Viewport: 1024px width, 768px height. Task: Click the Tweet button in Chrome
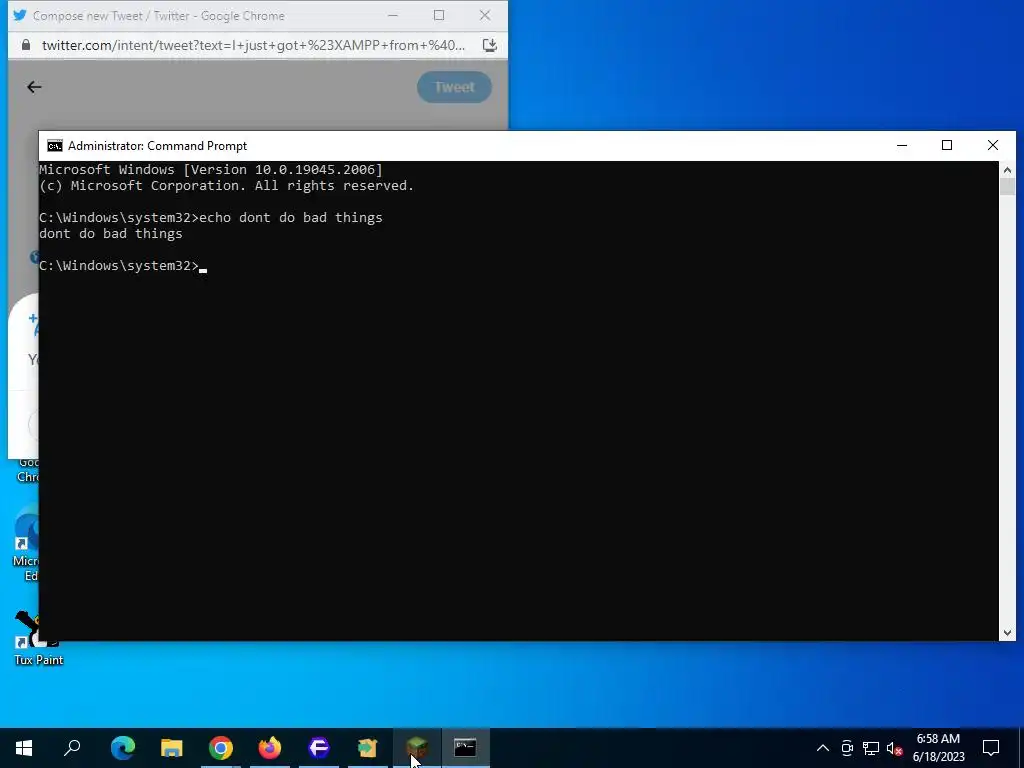[455, 87]
